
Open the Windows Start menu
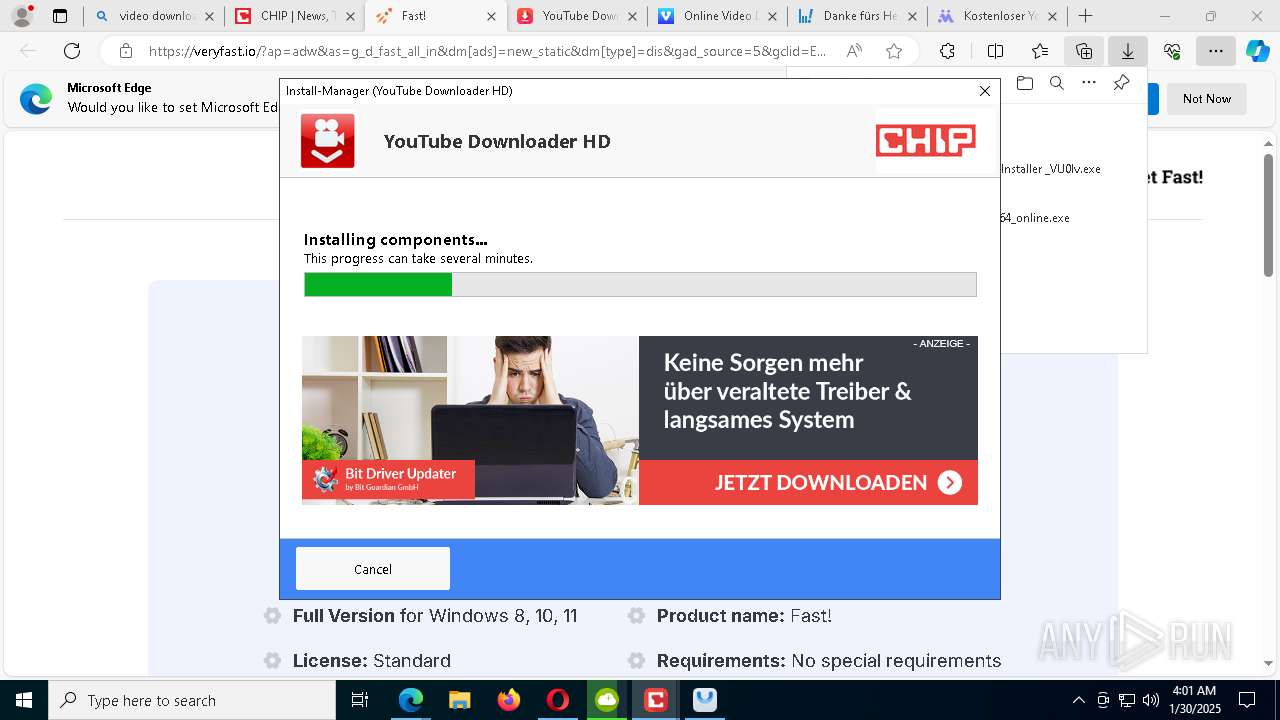coord(23,700)
